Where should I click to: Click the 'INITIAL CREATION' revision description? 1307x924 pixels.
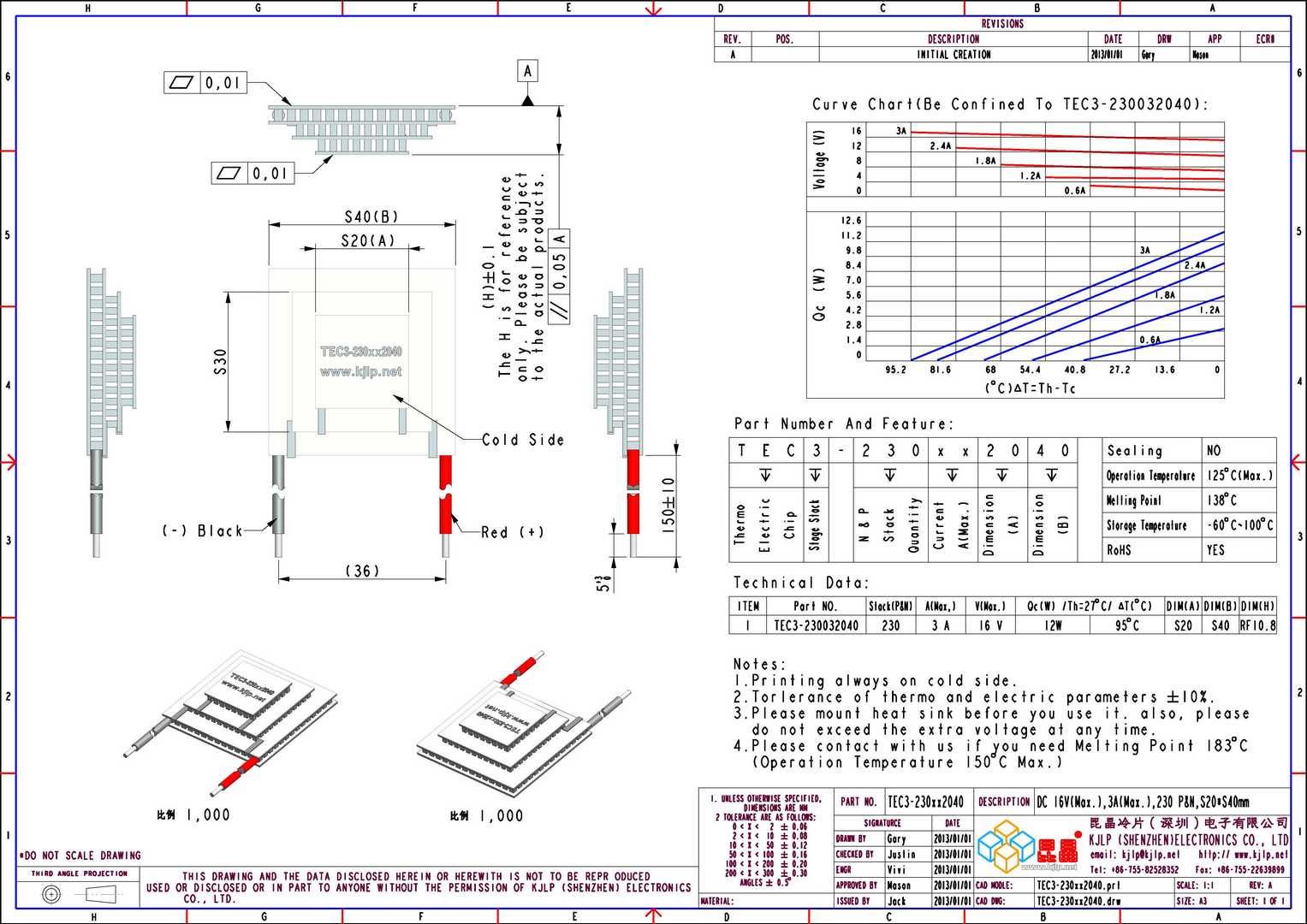click(x=954, y=55)
